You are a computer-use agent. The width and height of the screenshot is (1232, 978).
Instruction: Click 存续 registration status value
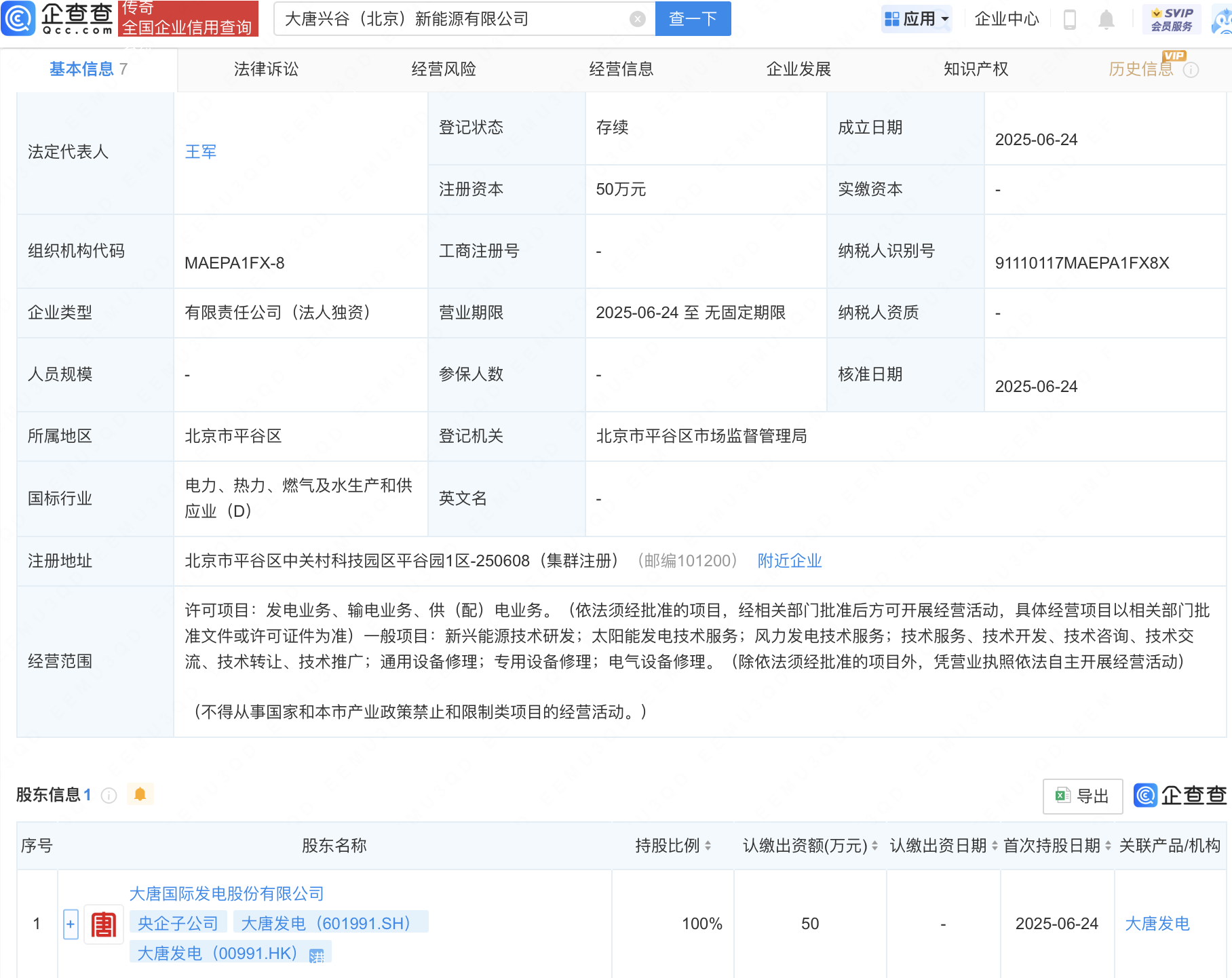point(612,128)
